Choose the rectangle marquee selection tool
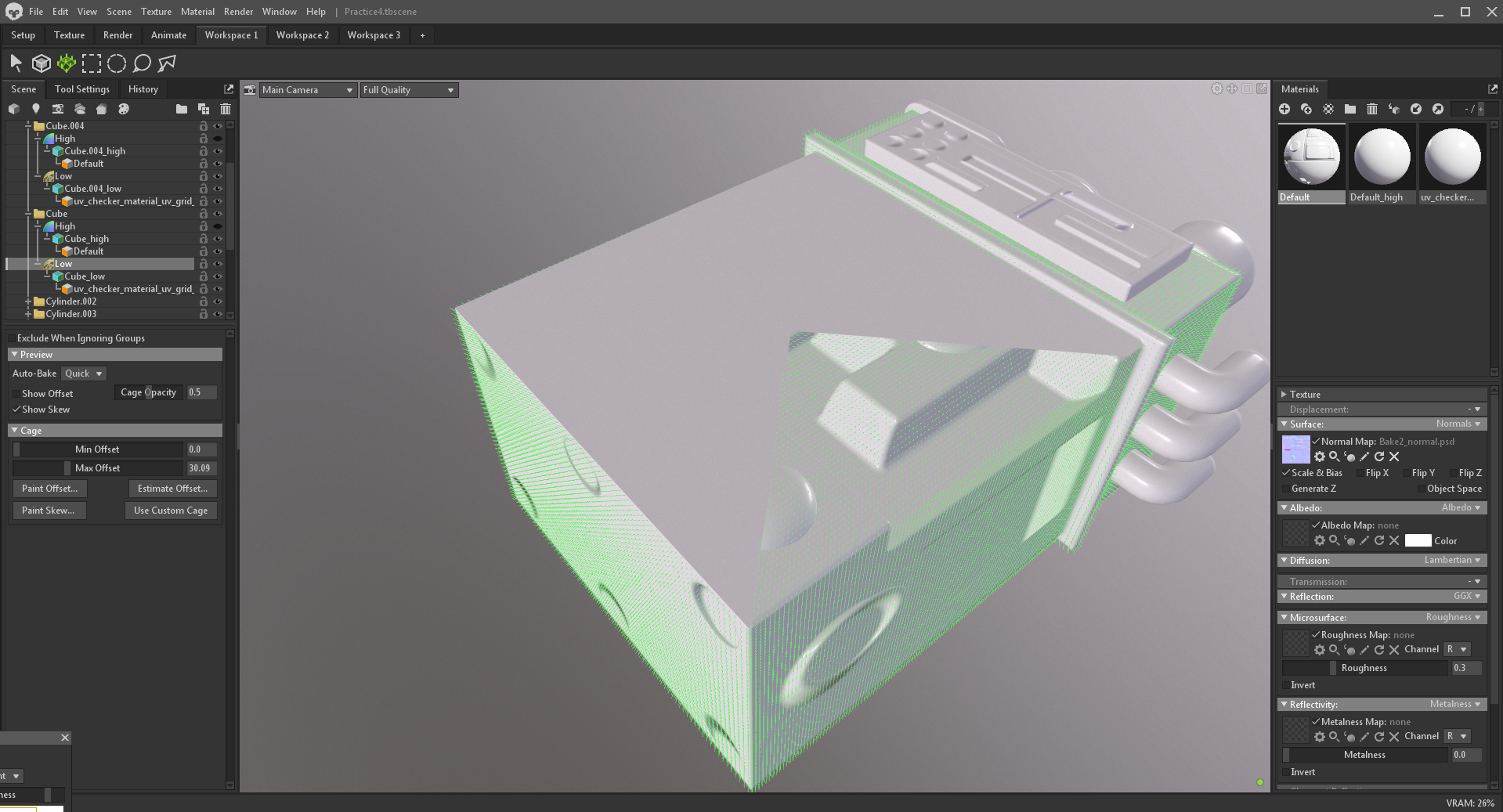Viewport: 1503px width, 812px height. (92, 63)
